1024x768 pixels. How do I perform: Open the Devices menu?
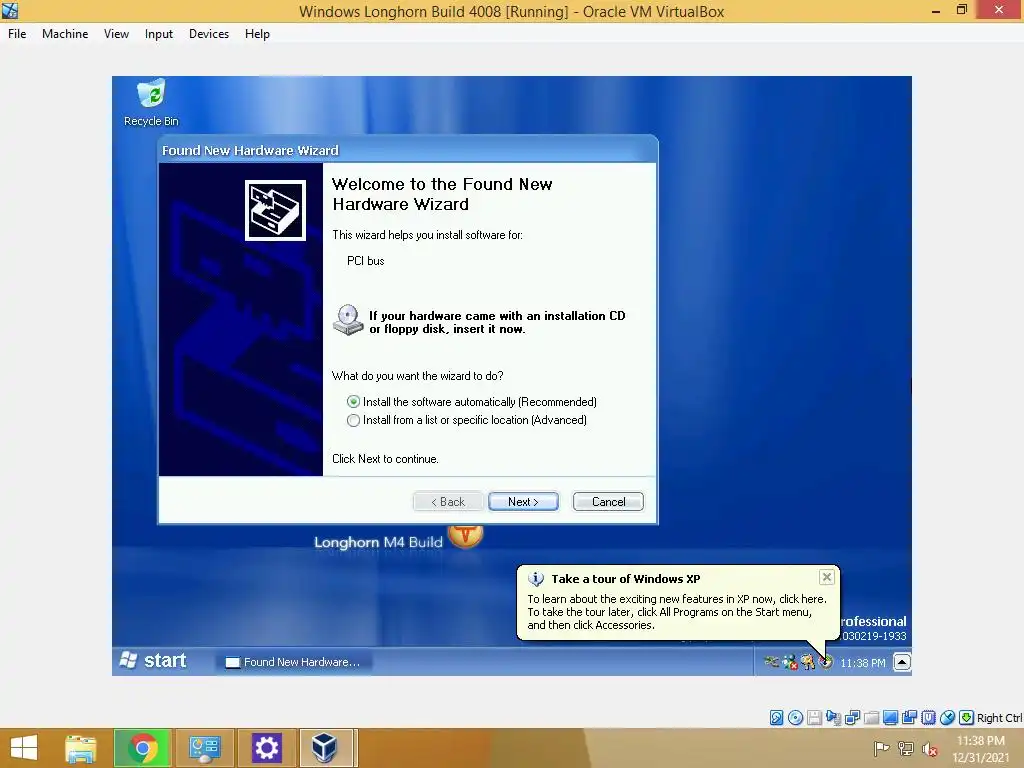coord(209,34)
